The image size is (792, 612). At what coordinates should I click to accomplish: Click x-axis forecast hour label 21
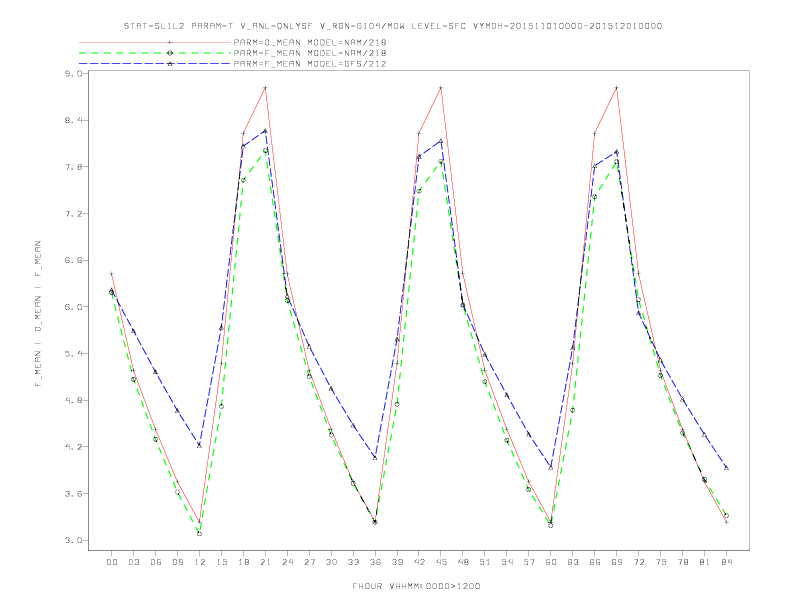pyautogui.click(x=265, y=562)
